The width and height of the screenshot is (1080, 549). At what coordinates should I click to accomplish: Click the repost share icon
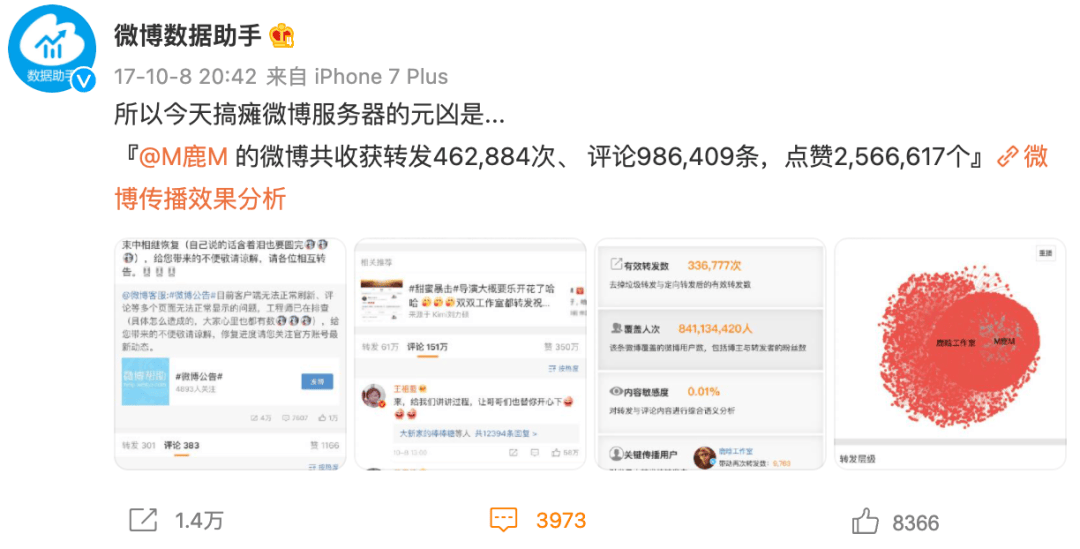point(143,520)
